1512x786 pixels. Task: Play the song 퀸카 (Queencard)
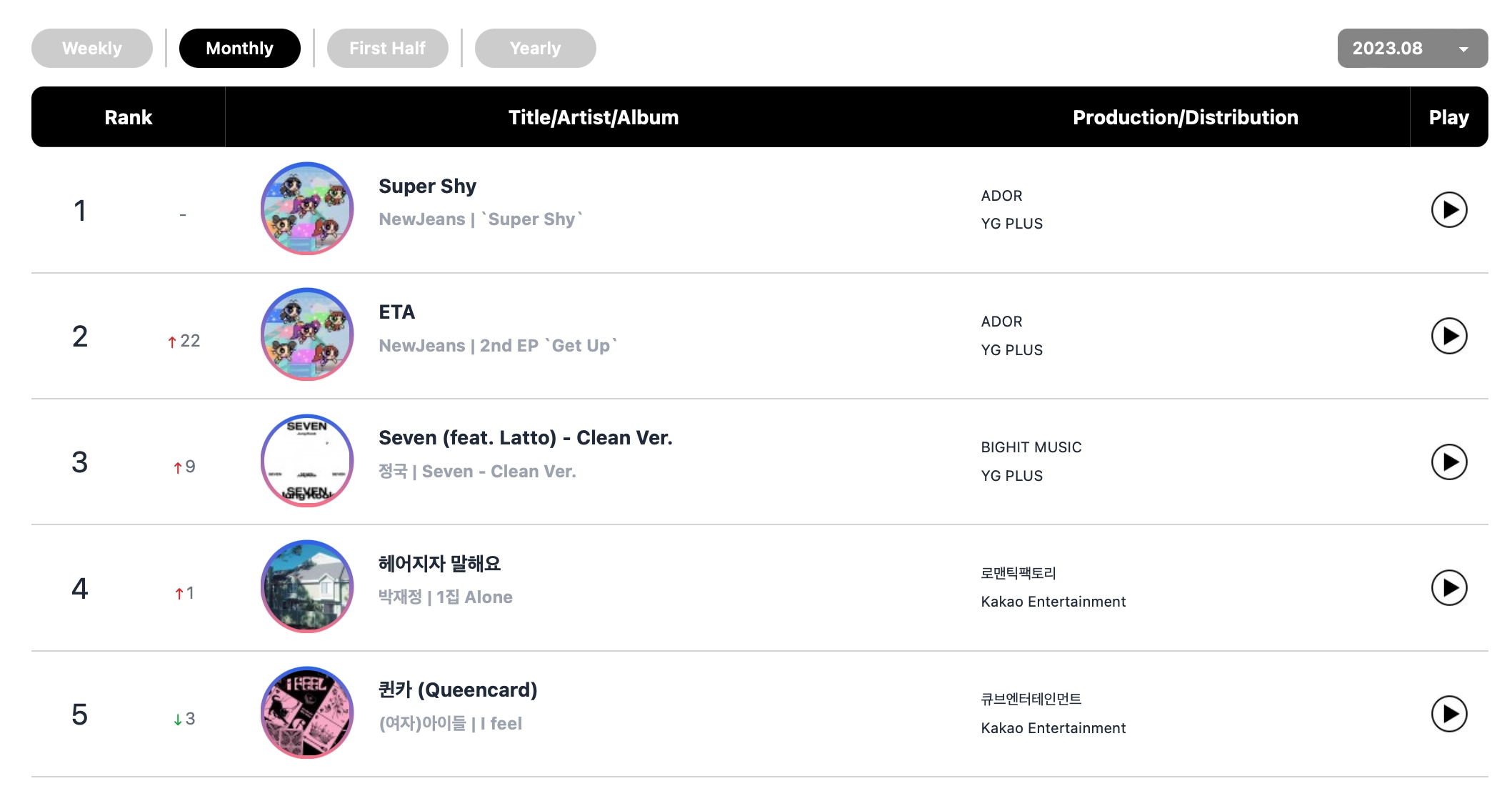[1448, 714]
